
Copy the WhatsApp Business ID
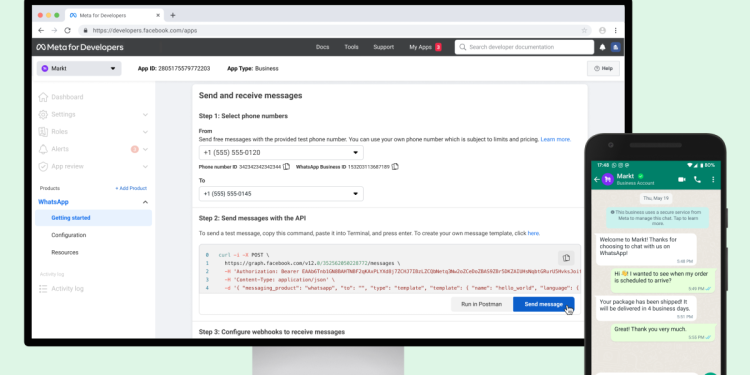pos(395,166)
